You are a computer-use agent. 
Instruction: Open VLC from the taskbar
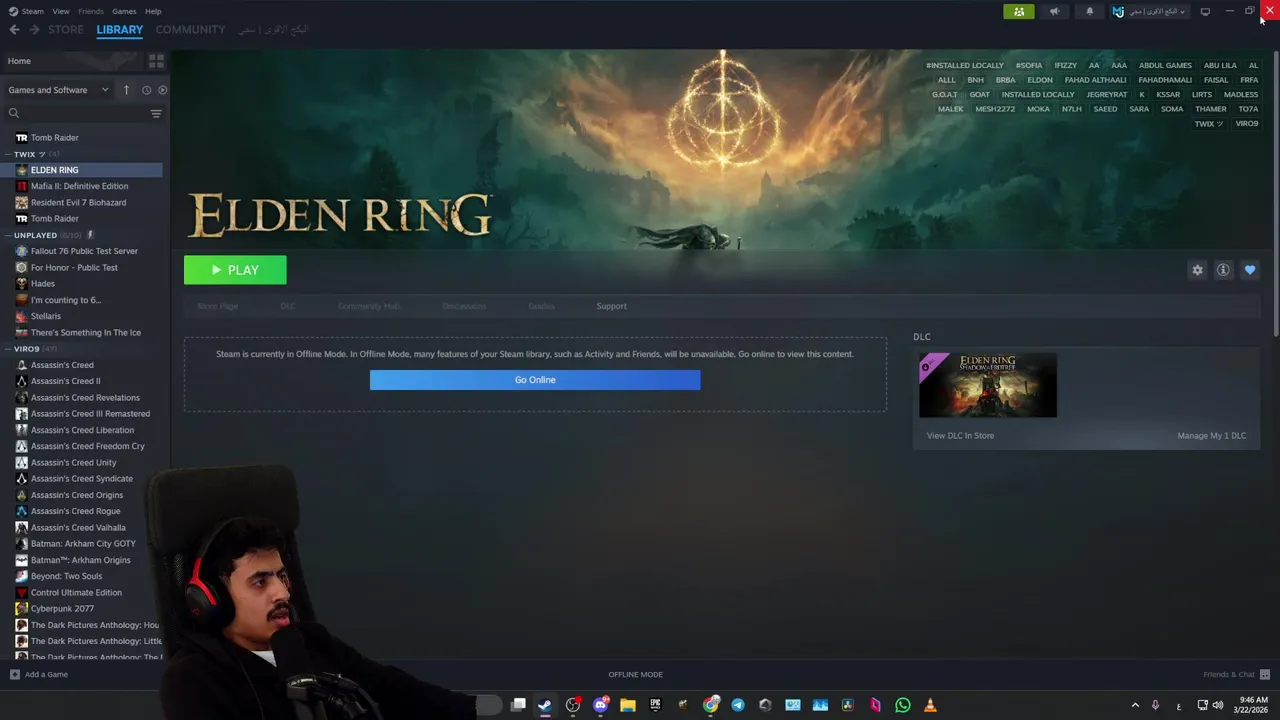click(930, 705)
